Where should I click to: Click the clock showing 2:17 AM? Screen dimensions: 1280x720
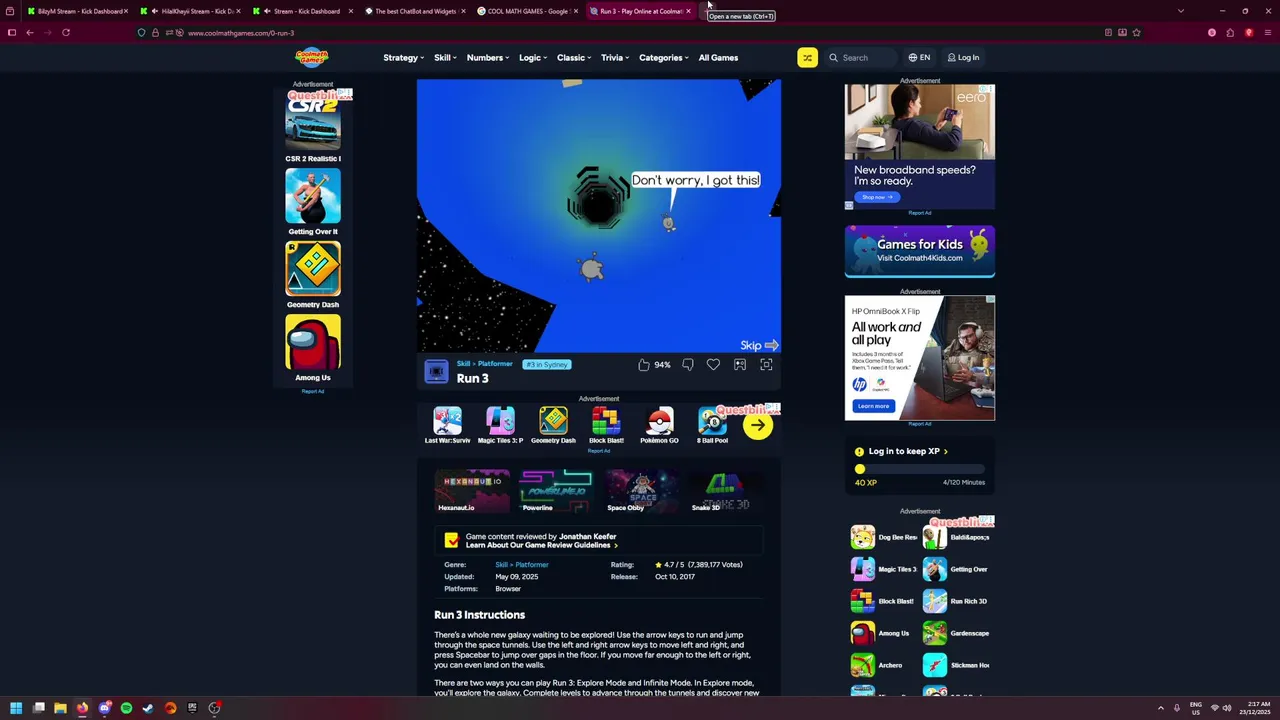pyautogui.click(x=1259, y=704)
